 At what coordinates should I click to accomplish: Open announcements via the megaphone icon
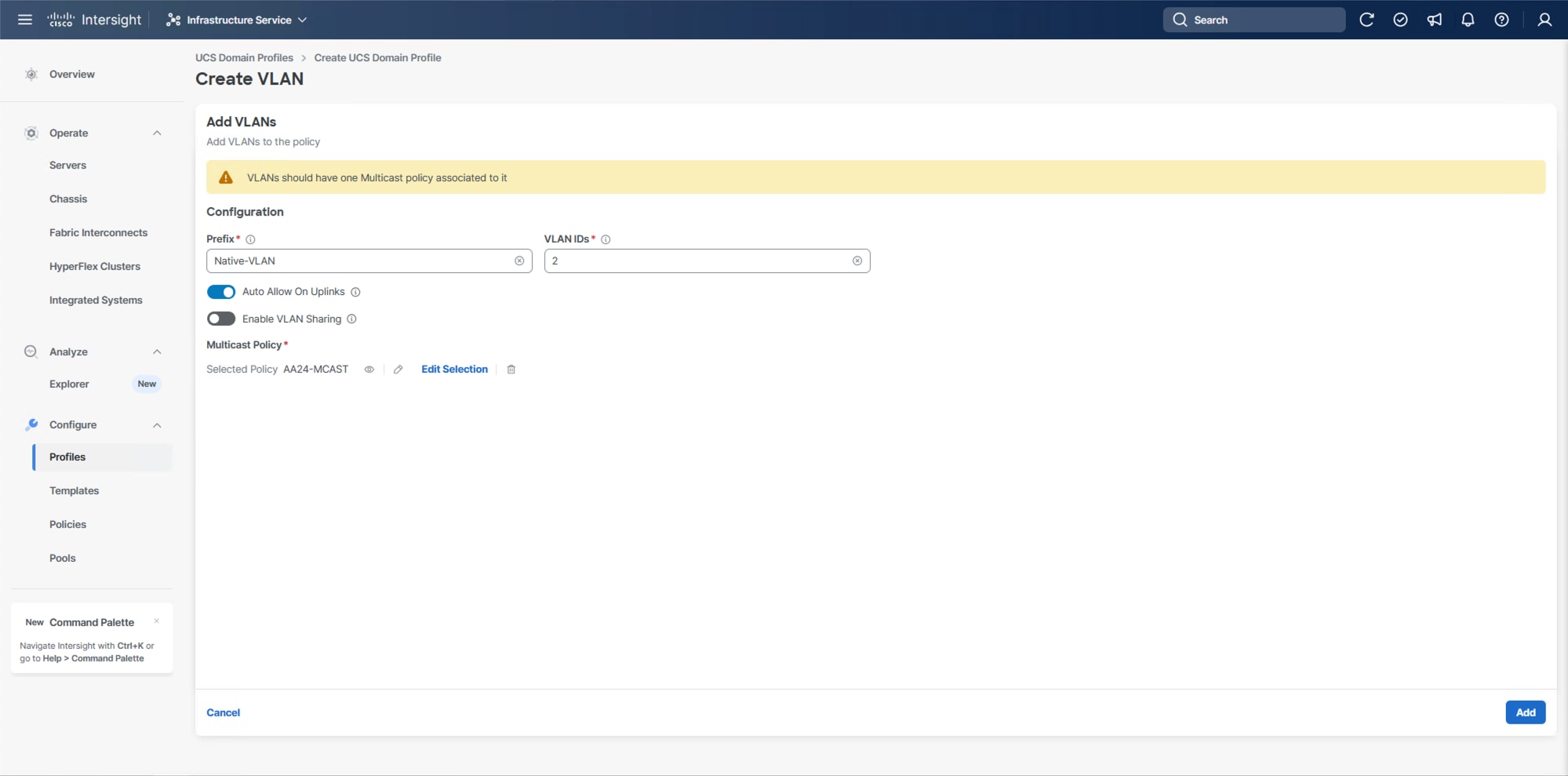click(1435, 20)
